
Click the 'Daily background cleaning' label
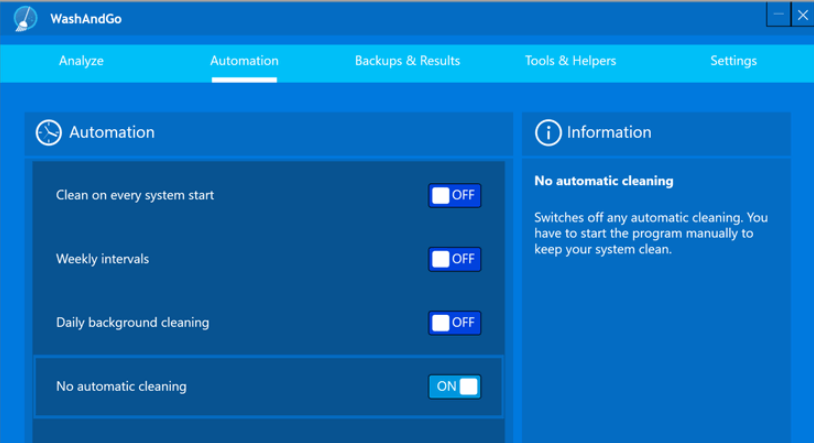coord(132,323)
